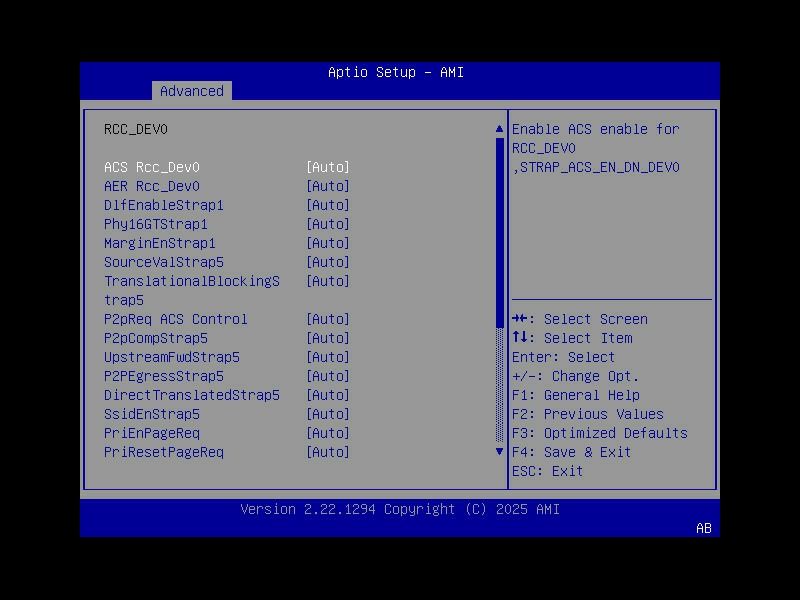Click the Aptio Setup - AMI title
Screen dimensions: 800x600
[396, 72]
